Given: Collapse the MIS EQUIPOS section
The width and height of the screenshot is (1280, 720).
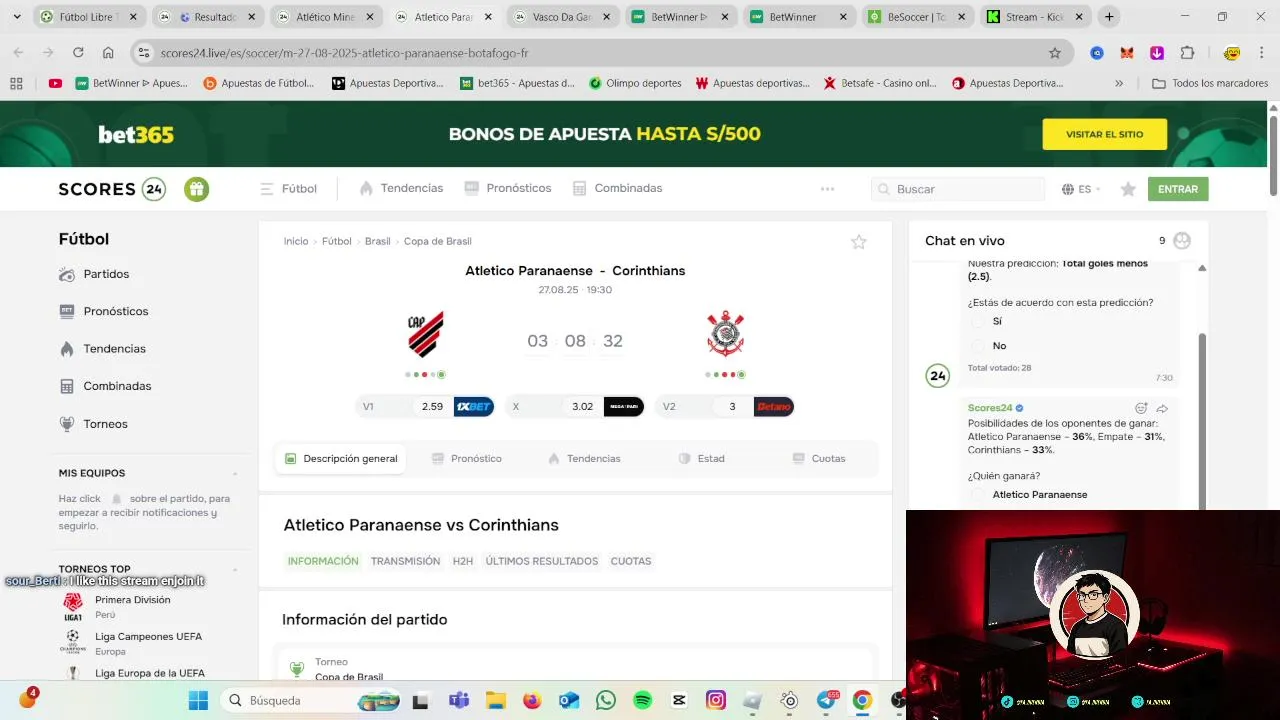Looking at the screenshot, I should click(235, 473).
